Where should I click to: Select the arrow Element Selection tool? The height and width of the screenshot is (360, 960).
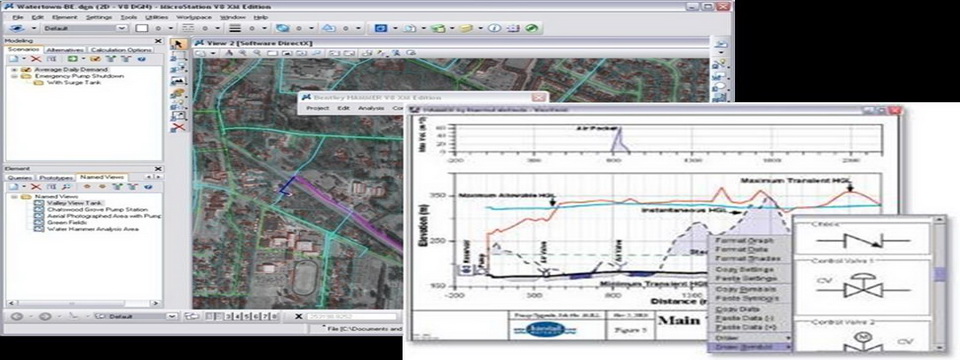click(x=178, y=45)
